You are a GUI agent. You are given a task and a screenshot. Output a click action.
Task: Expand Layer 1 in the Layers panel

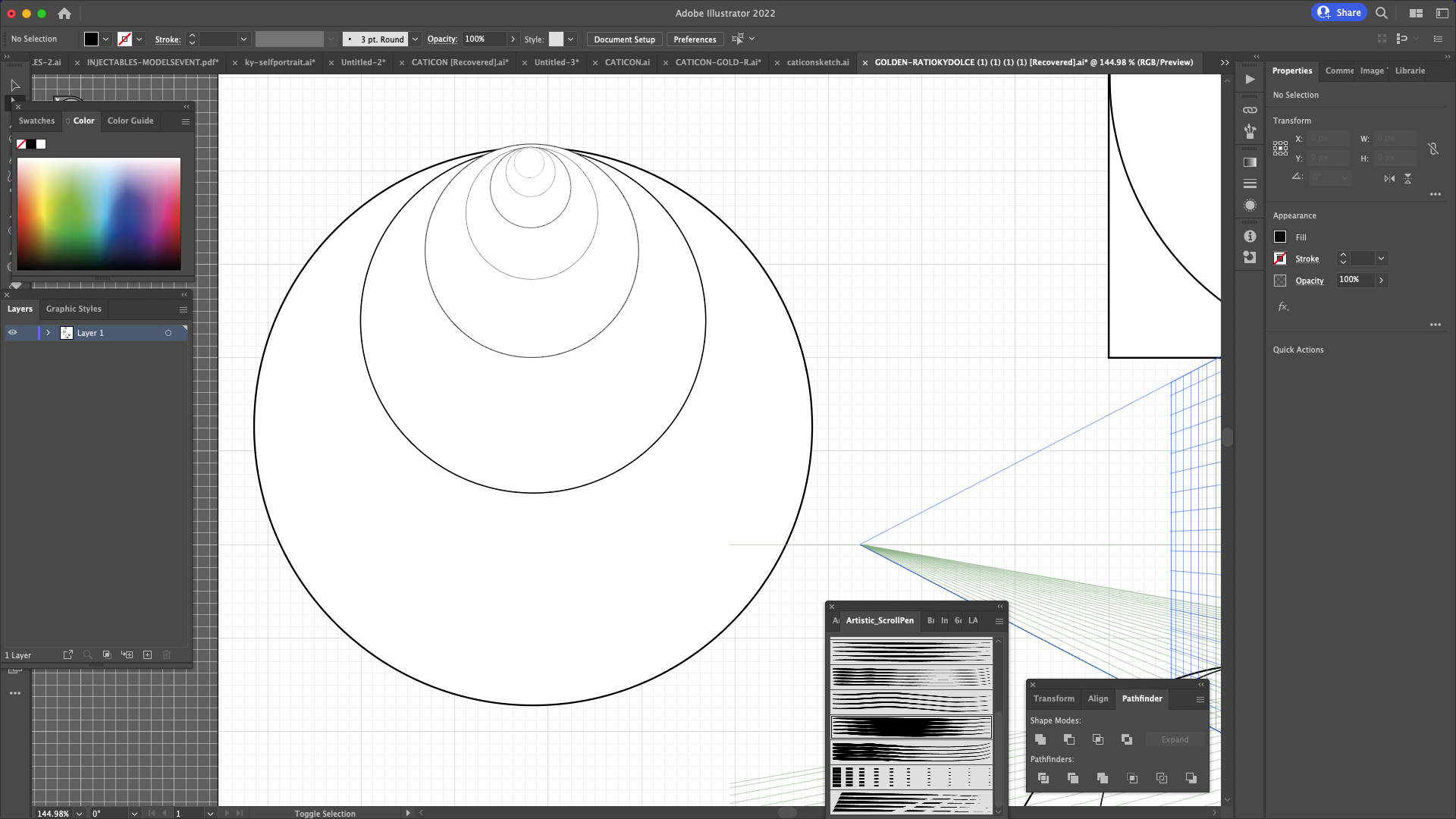48,333
